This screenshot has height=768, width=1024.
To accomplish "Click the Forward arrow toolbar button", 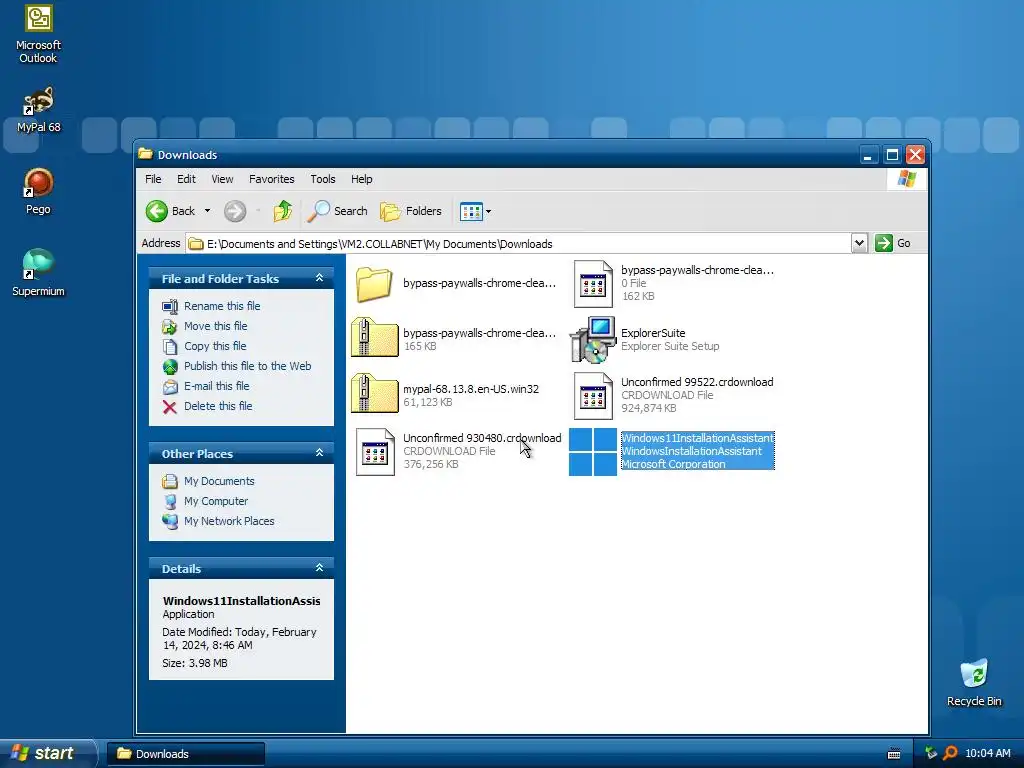I will tap(235, 211).
